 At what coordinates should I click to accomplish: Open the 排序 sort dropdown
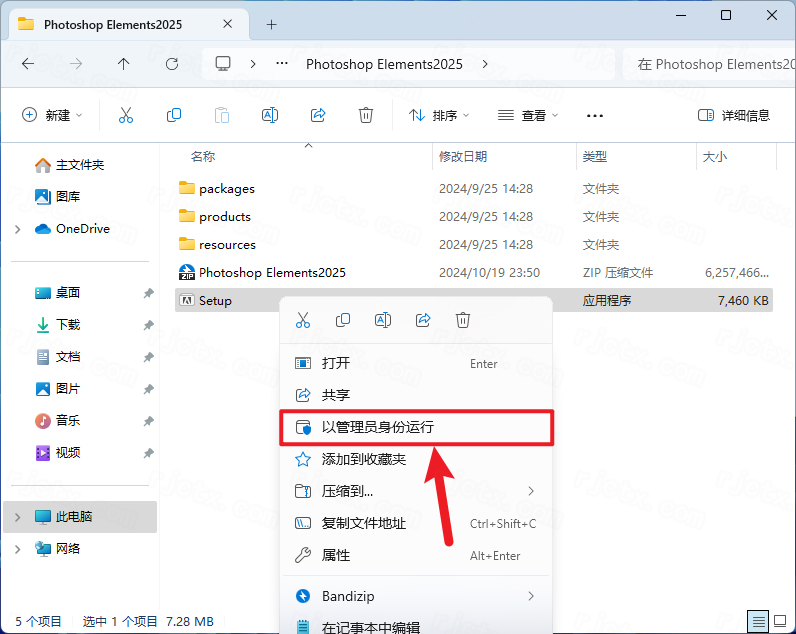point(439,115)
